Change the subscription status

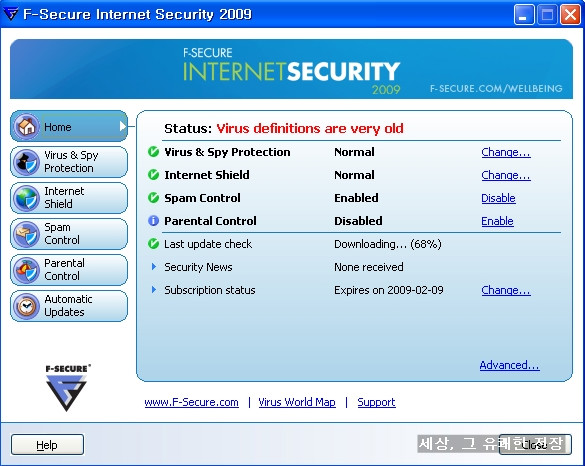[506, 290]
